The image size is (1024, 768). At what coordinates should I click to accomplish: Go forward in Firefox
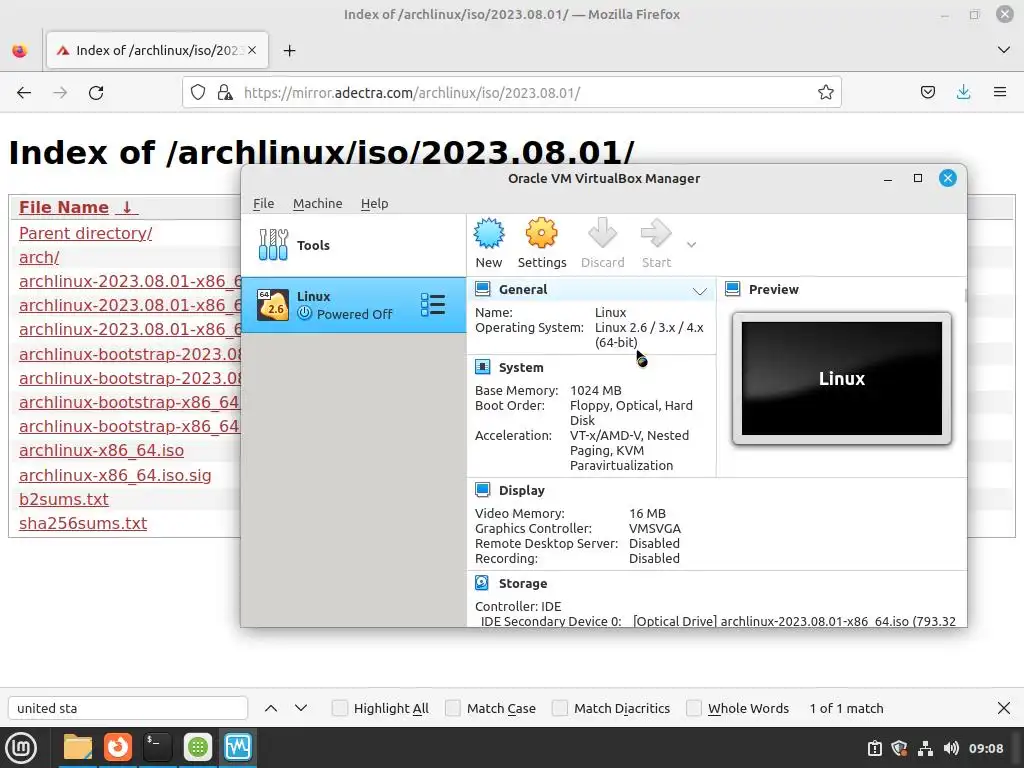[60, 93]
